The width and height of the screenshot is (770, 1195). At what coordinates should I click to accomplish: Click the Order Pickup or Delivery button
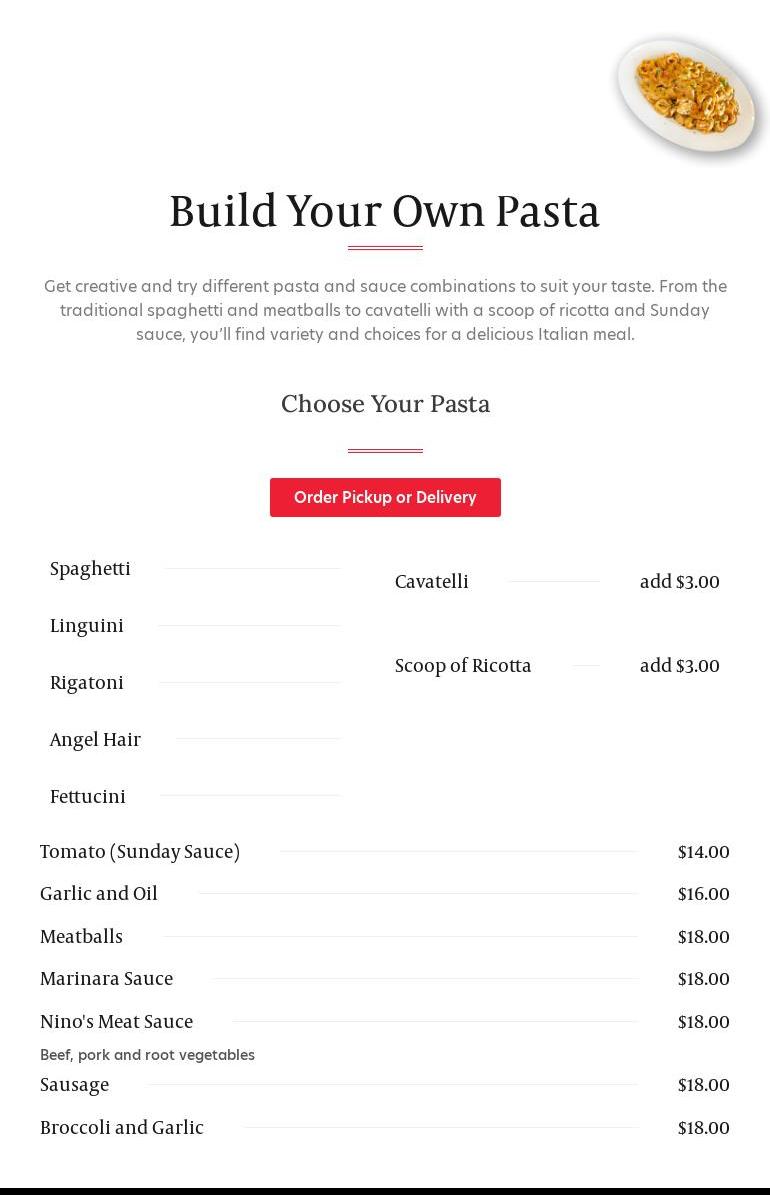(385, 497)
